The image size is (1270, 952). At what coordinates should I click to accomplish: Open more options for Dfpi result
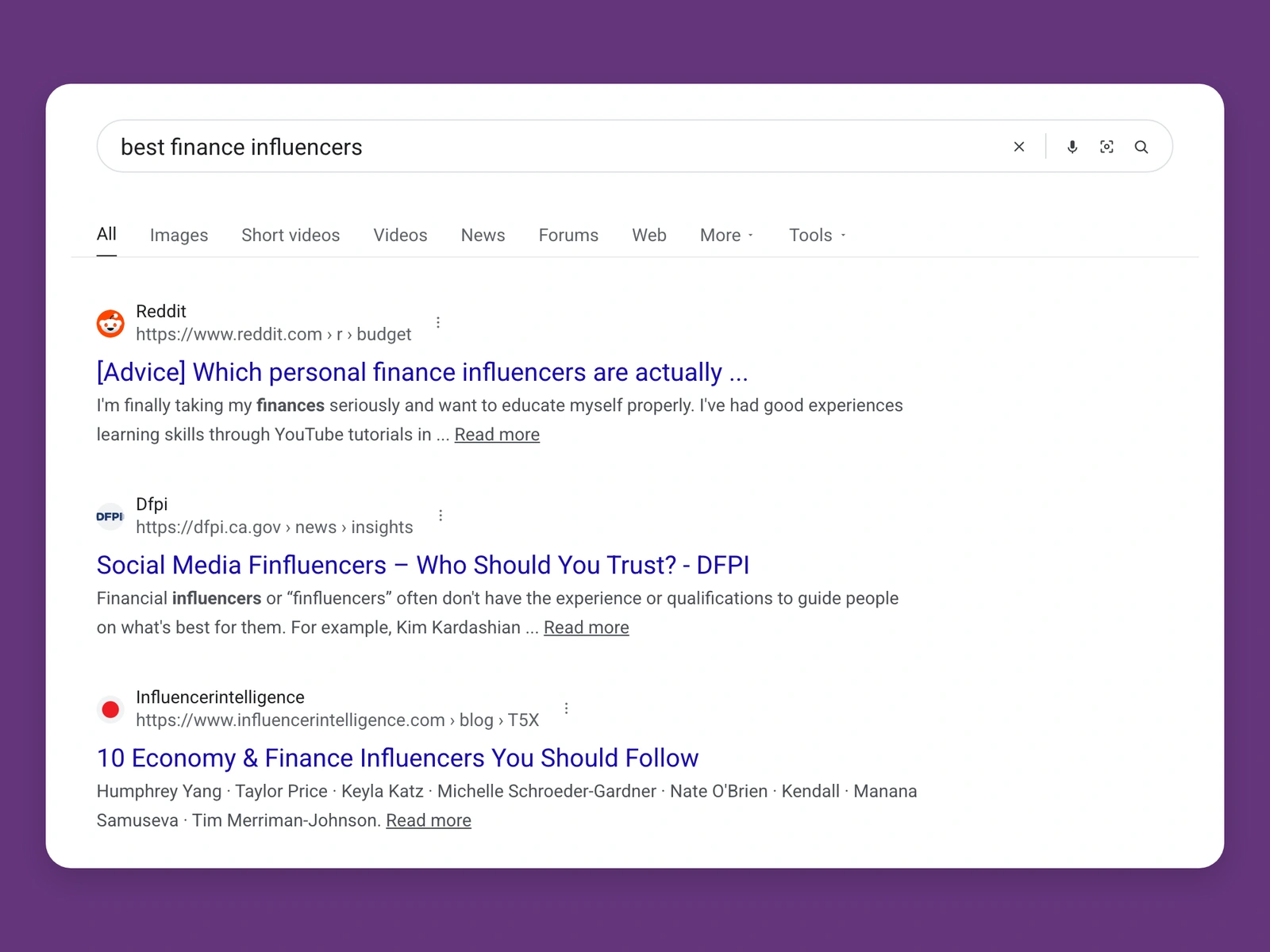pyautogui.click(x=441, y=516)
